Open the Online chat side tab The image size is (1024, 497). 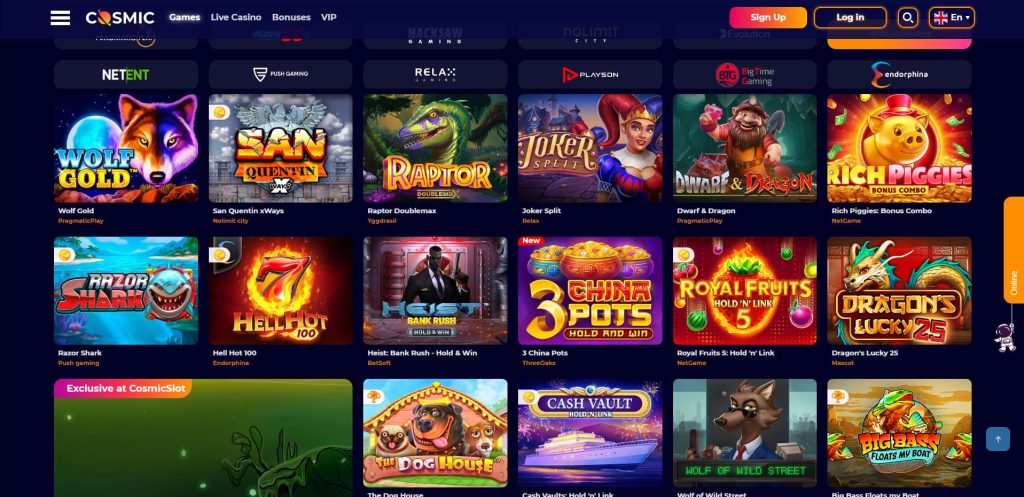pos(1014,249)
